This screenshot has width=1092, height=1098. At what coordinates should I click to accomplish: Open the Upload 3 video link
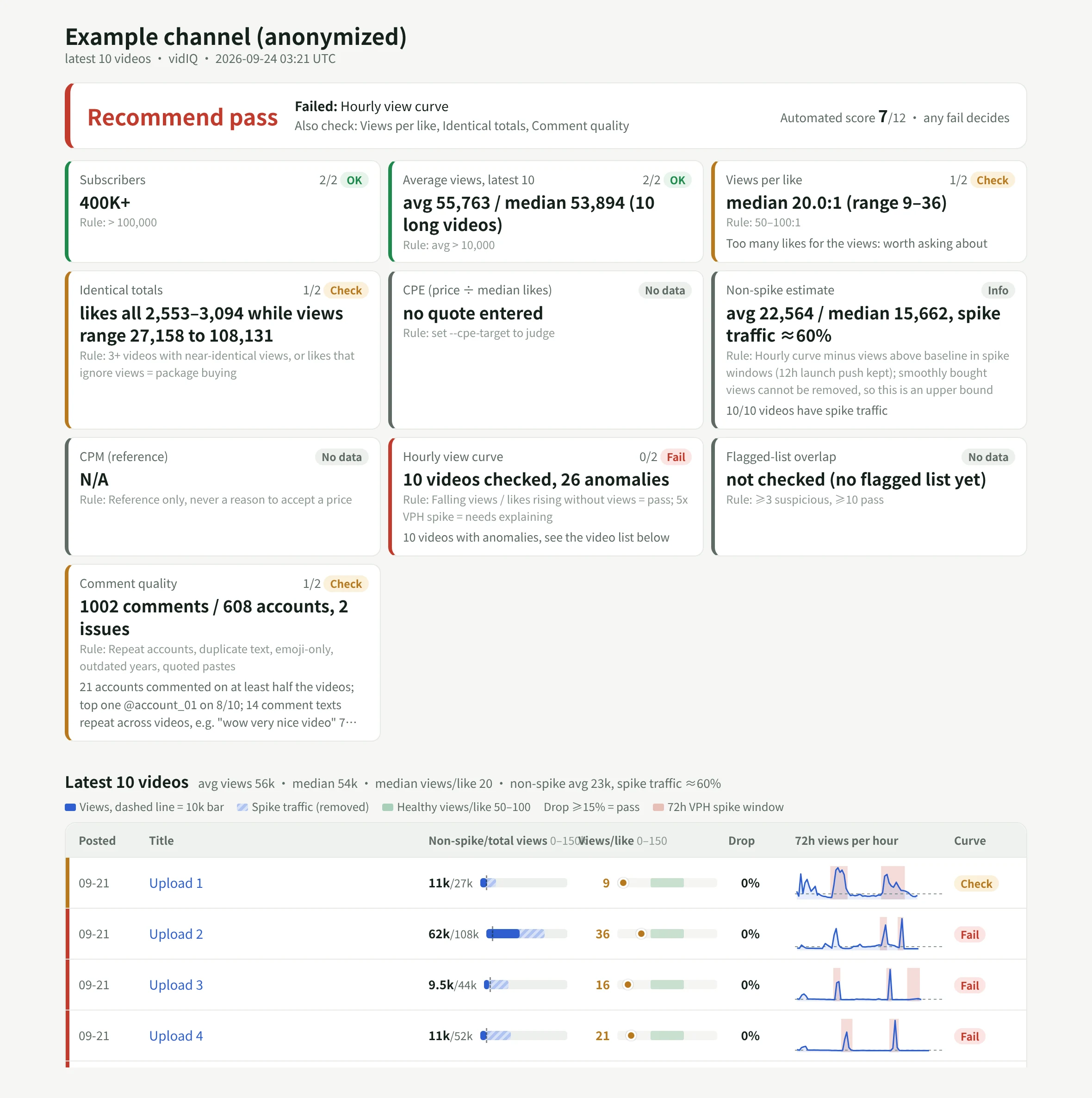[175, 985]
